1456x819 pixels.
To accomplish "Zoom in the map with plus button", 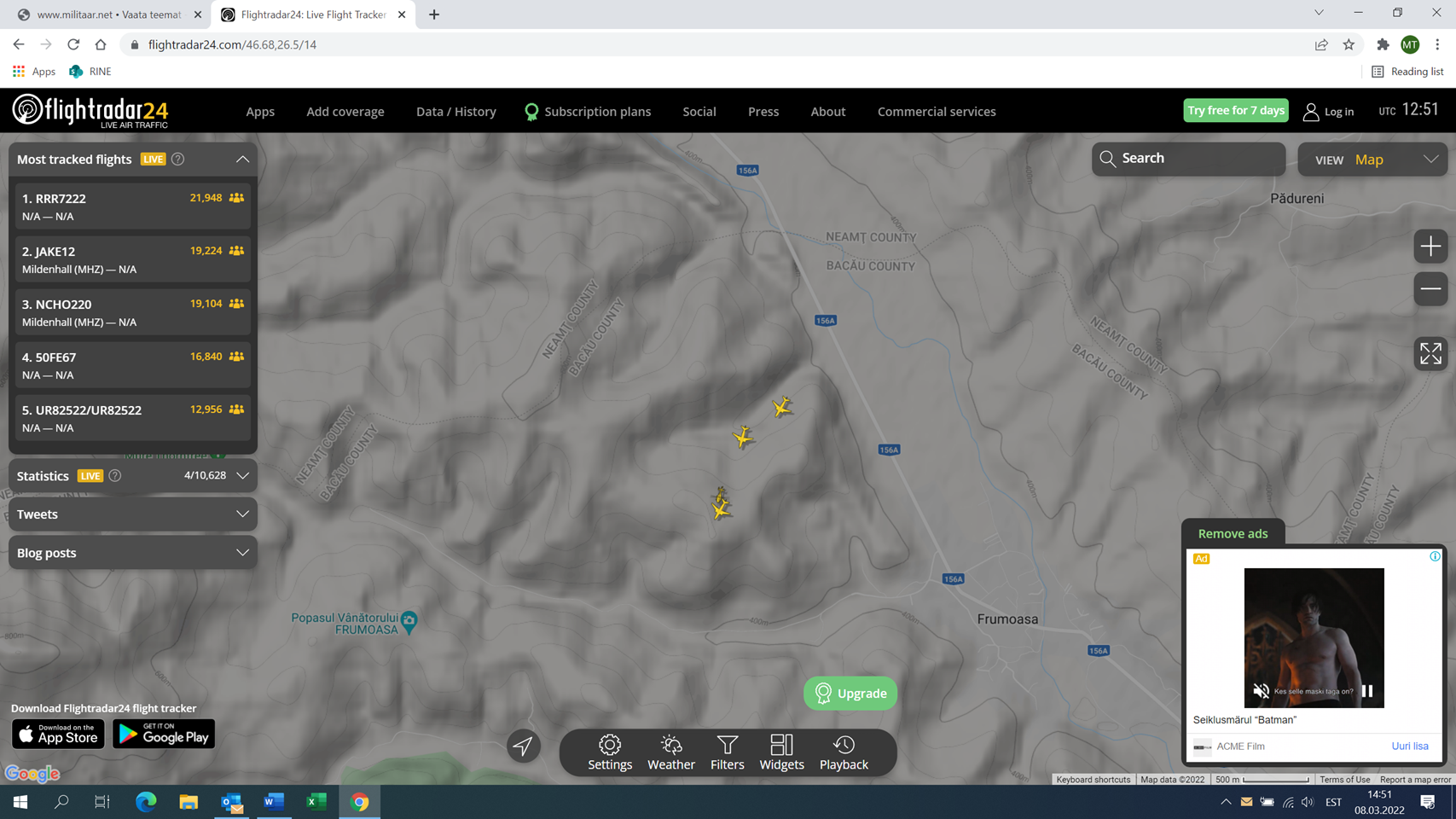I will pyautogui.click(x=1430, y=247).
